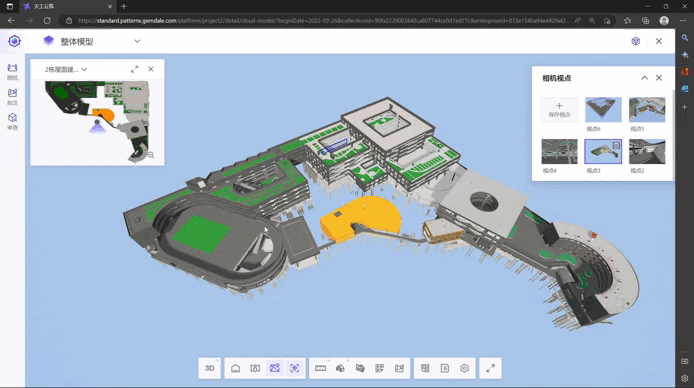
Task: Add a tool with Edge sidebar plus icon
Action: pyautogui.click(x=685, y=107)
